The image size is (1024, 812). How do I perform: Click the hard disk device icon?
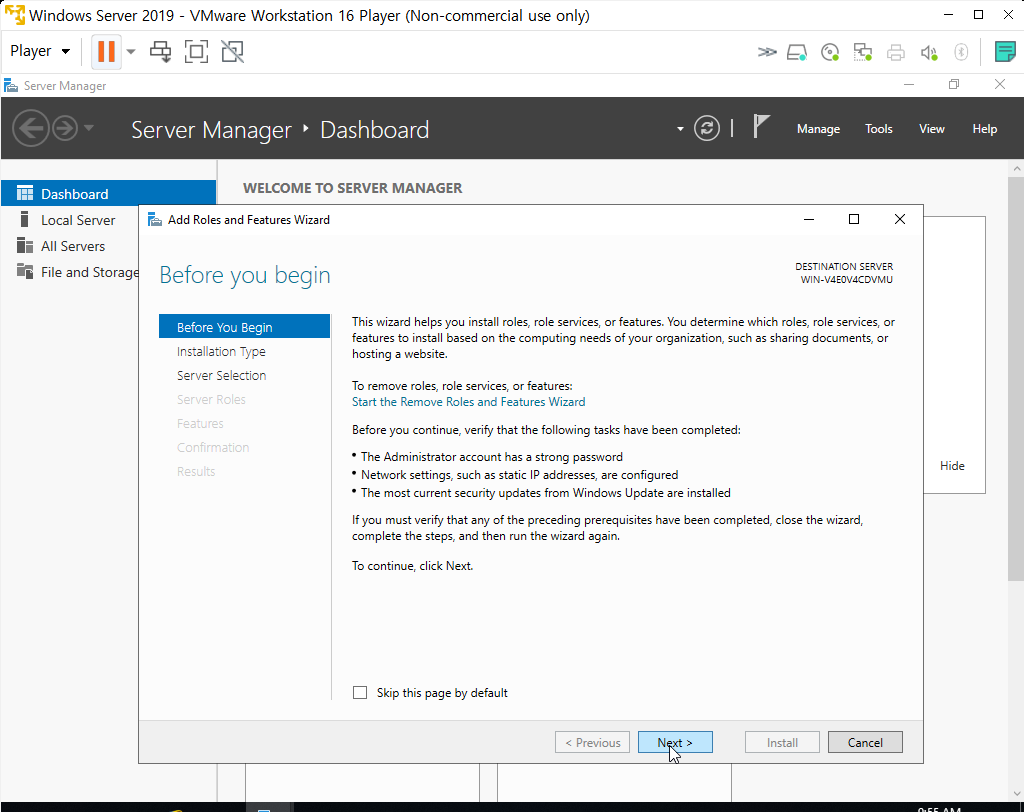click(797, 52)
